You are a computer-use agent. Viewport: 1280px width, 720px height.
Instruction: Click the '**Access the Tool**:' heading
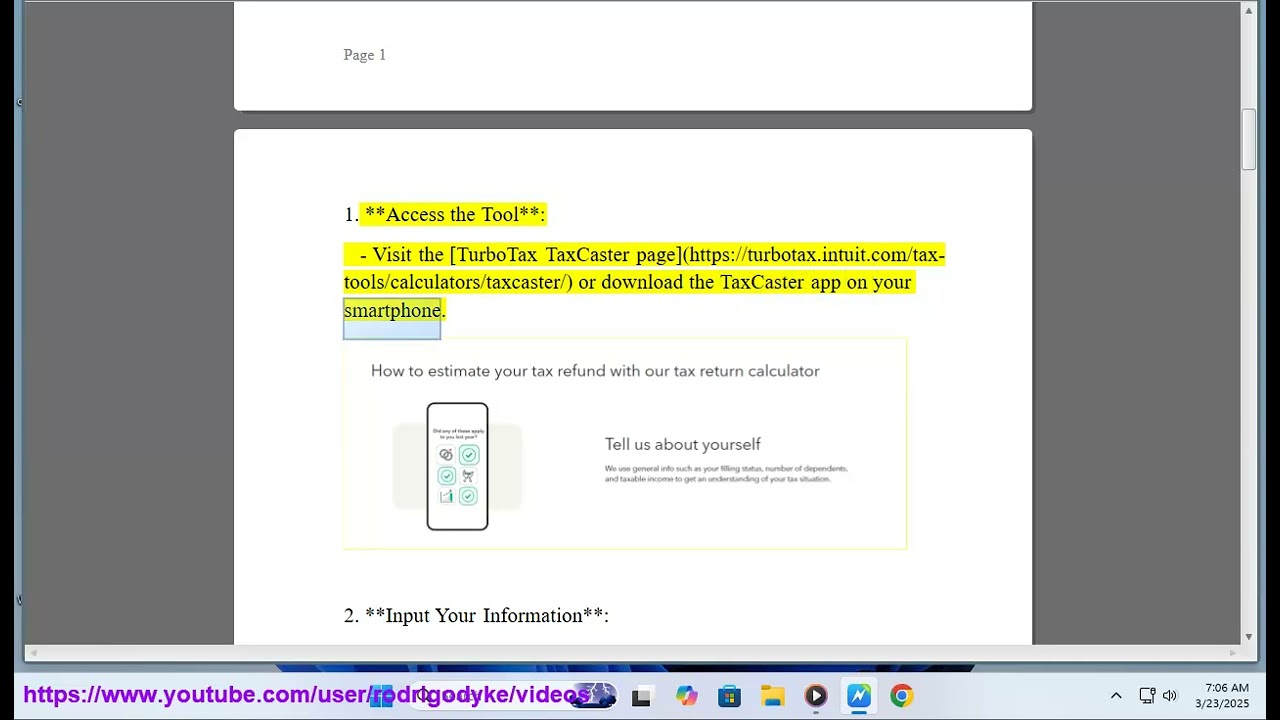pos(455,214)
